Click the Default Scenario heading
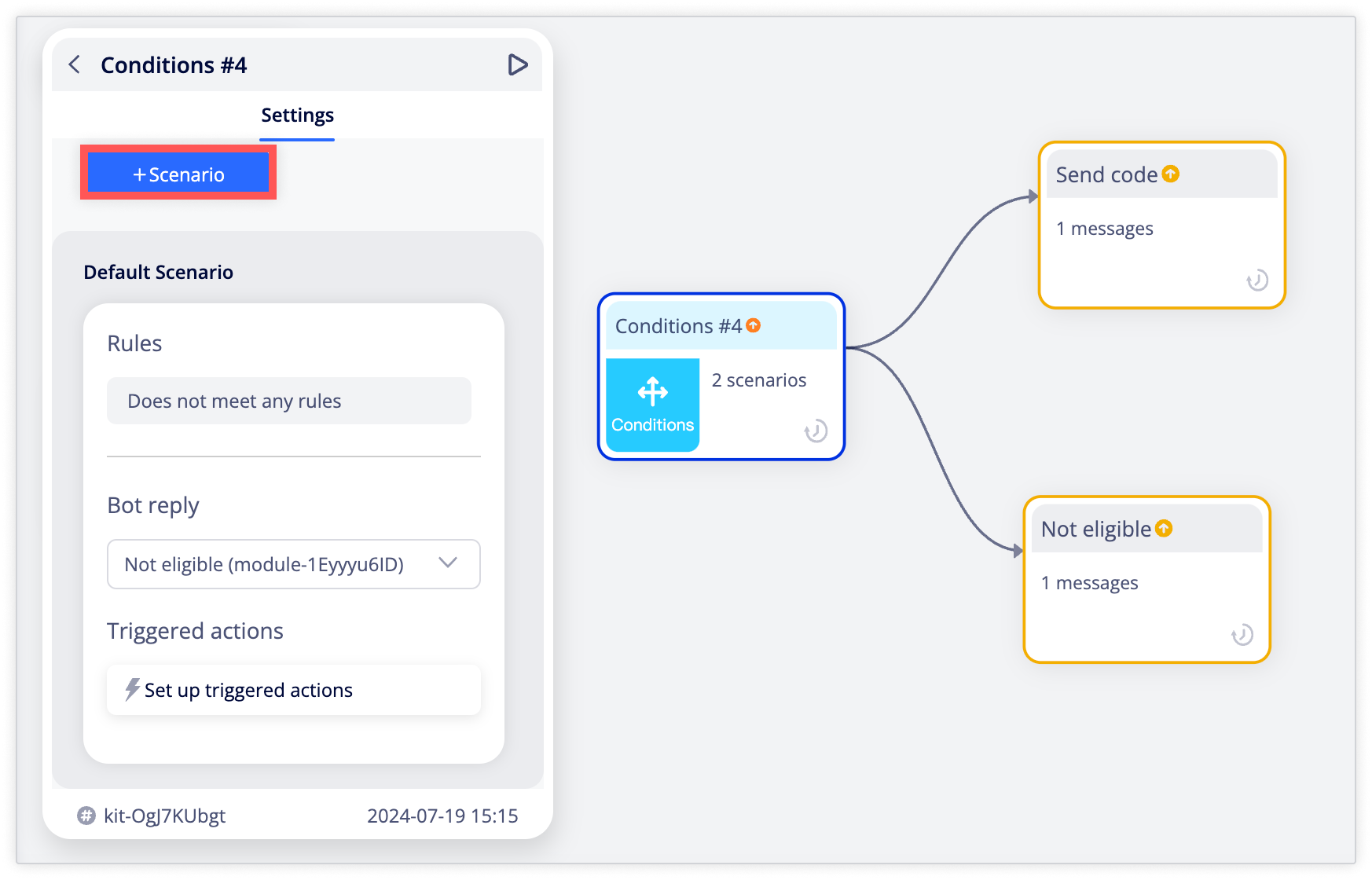 (158, 272)
